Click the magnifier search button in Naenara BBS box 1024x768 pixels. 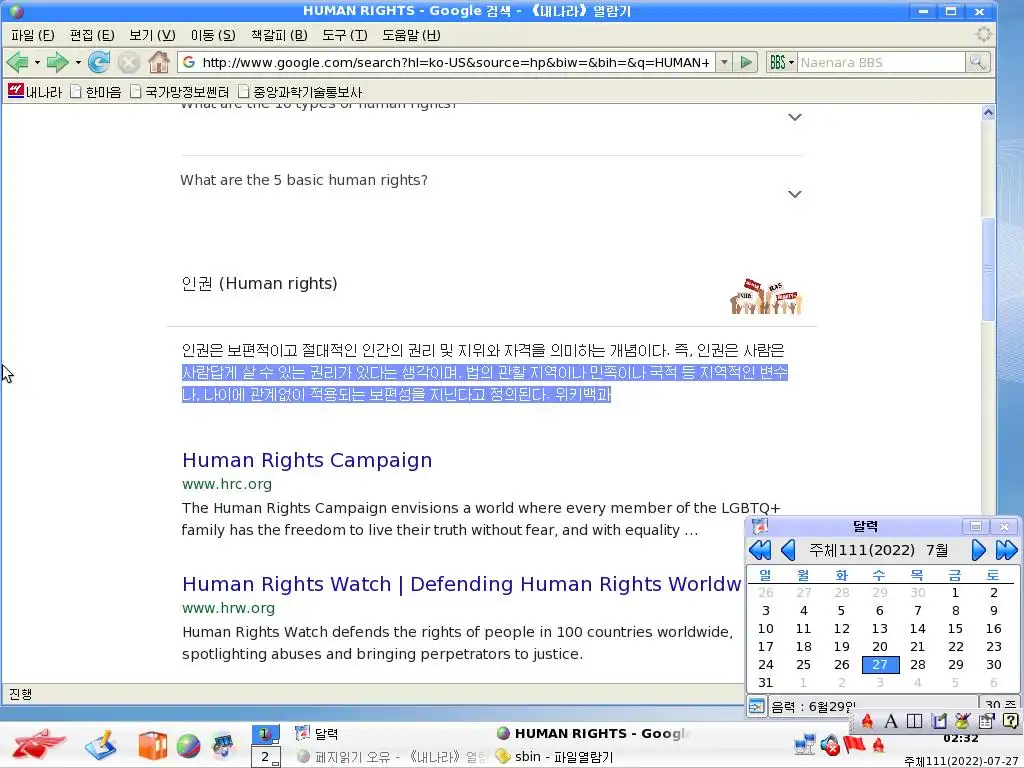click(977, 63)
